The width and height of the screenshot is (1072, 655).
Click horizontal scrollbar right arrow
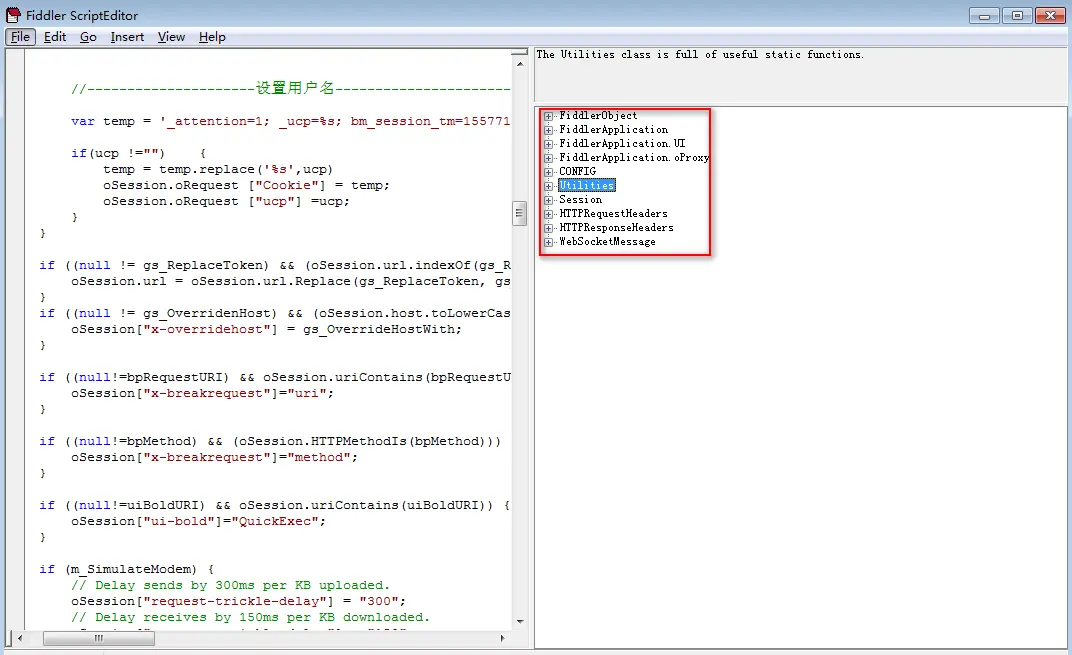[502, 639]
